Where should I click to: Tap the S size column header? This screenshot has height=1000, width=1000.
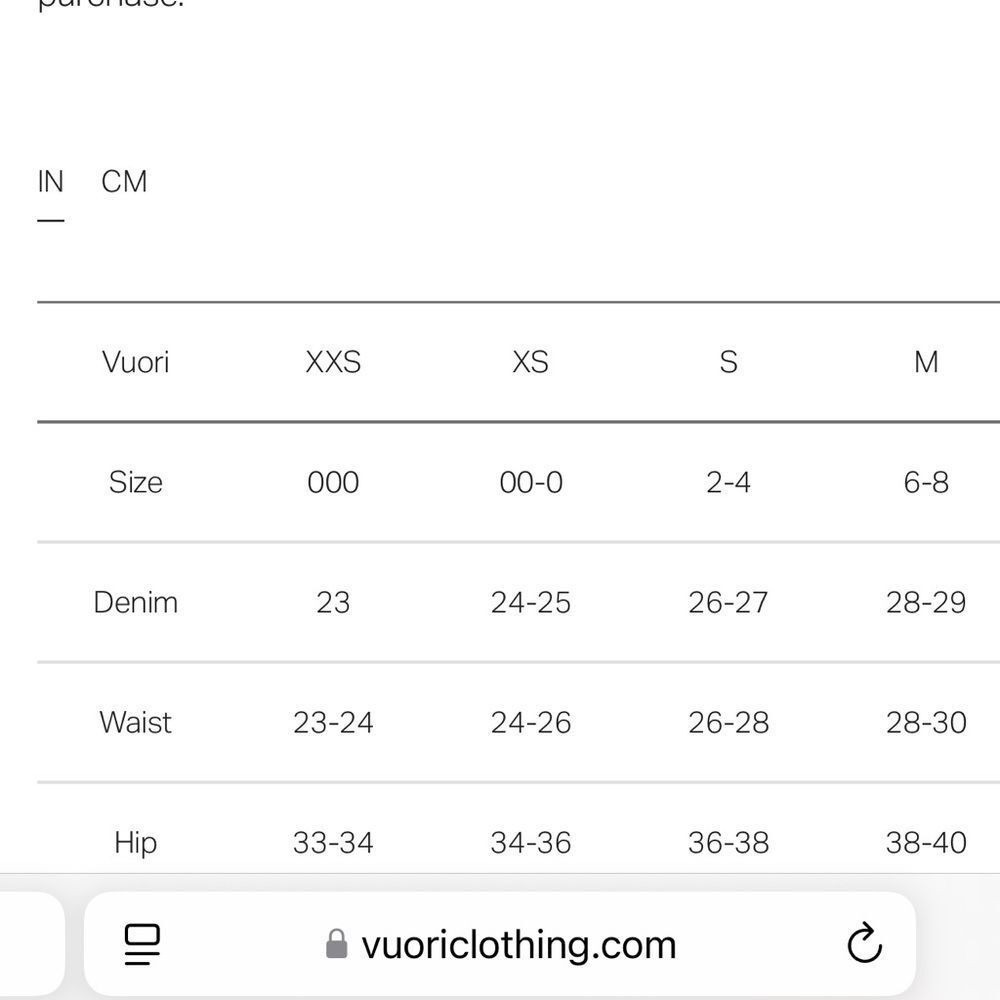728,362
